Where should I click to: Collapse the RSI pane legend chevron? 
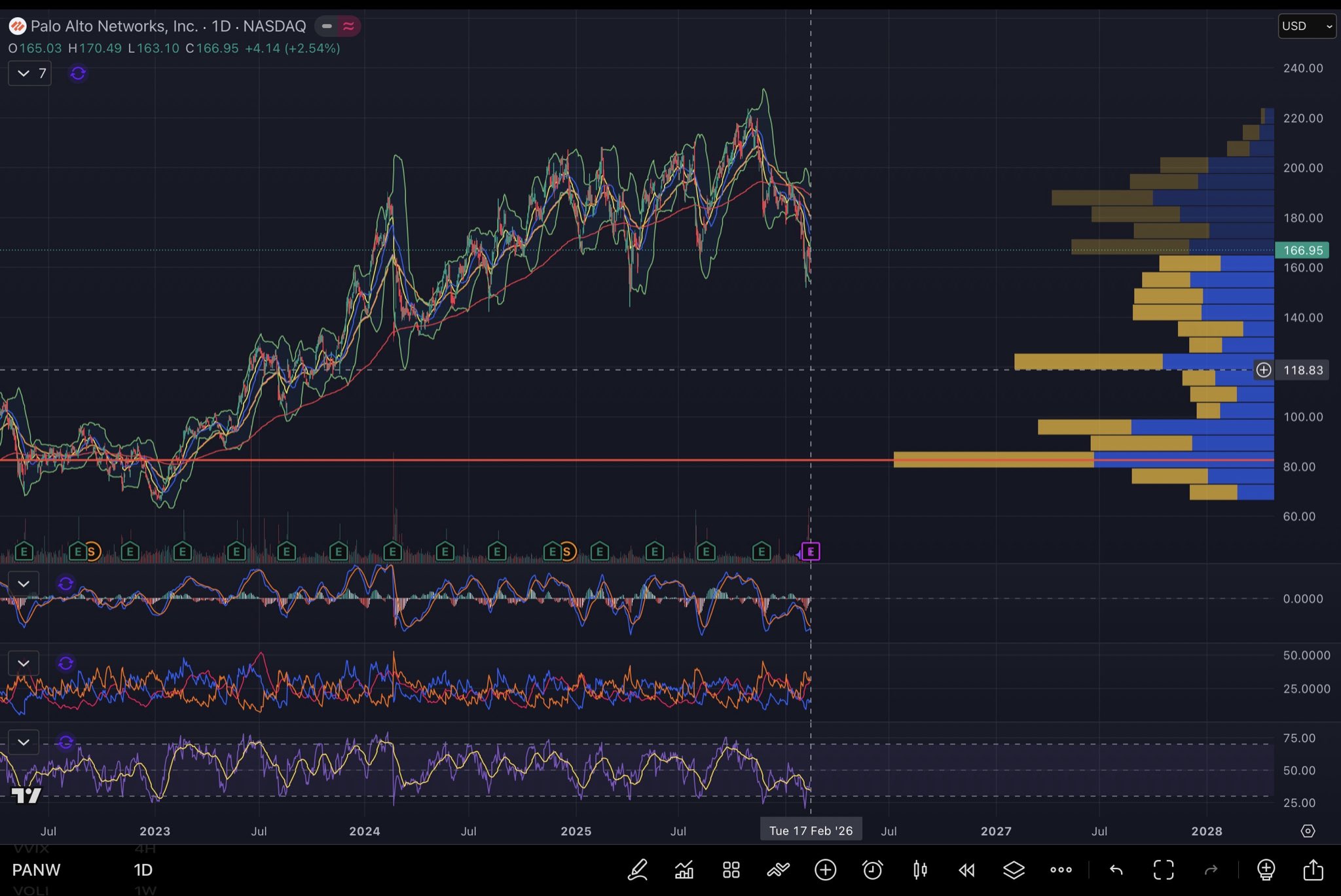pyautogui.click(x=24, y=742)
